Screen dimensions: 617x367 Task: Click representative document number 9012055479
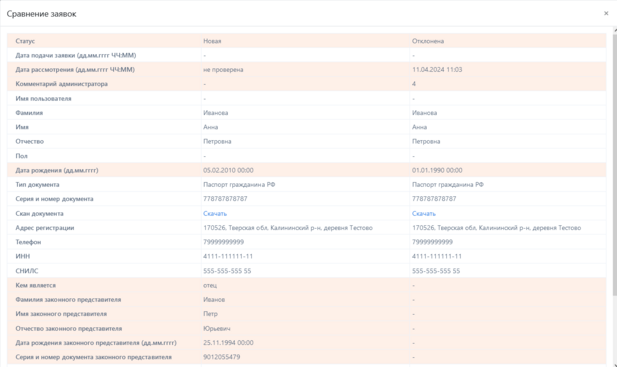pyautogui.click(x=222, y=357)
